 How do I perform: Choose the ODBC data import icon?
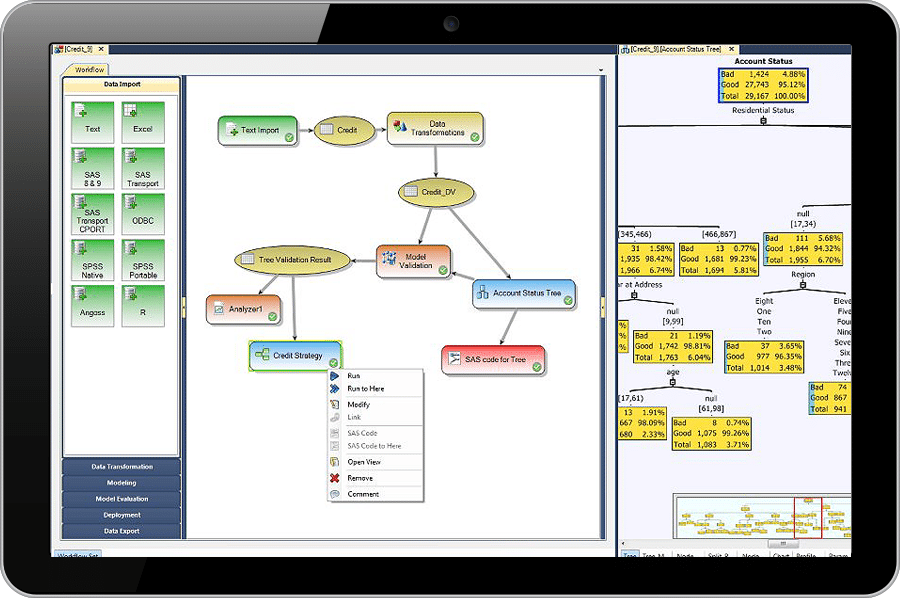[143, 214]
